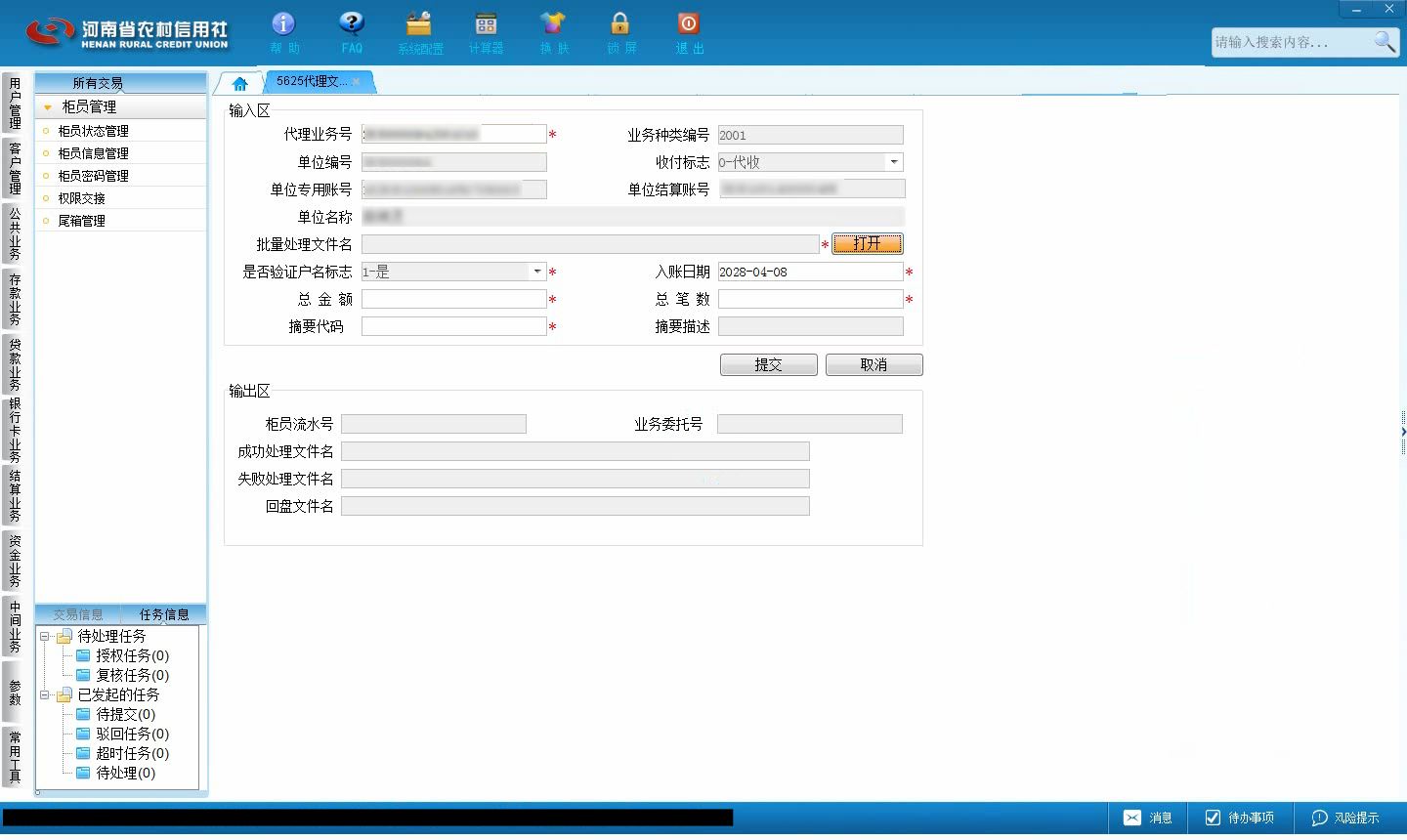This screenshot has height=840, width=1407.
Task: Open the 存款业务 side tab
Action: tap(14, 299)
